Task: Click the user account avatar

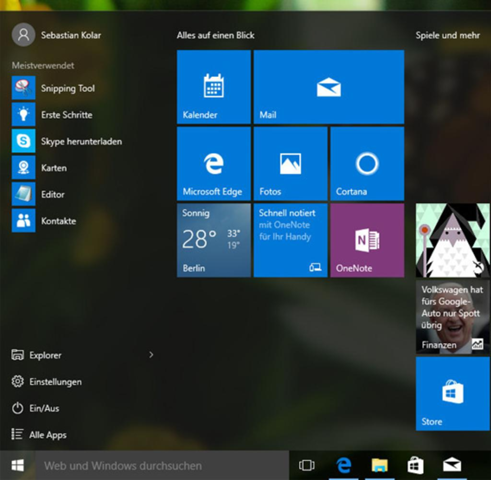Action: point(23,35)
